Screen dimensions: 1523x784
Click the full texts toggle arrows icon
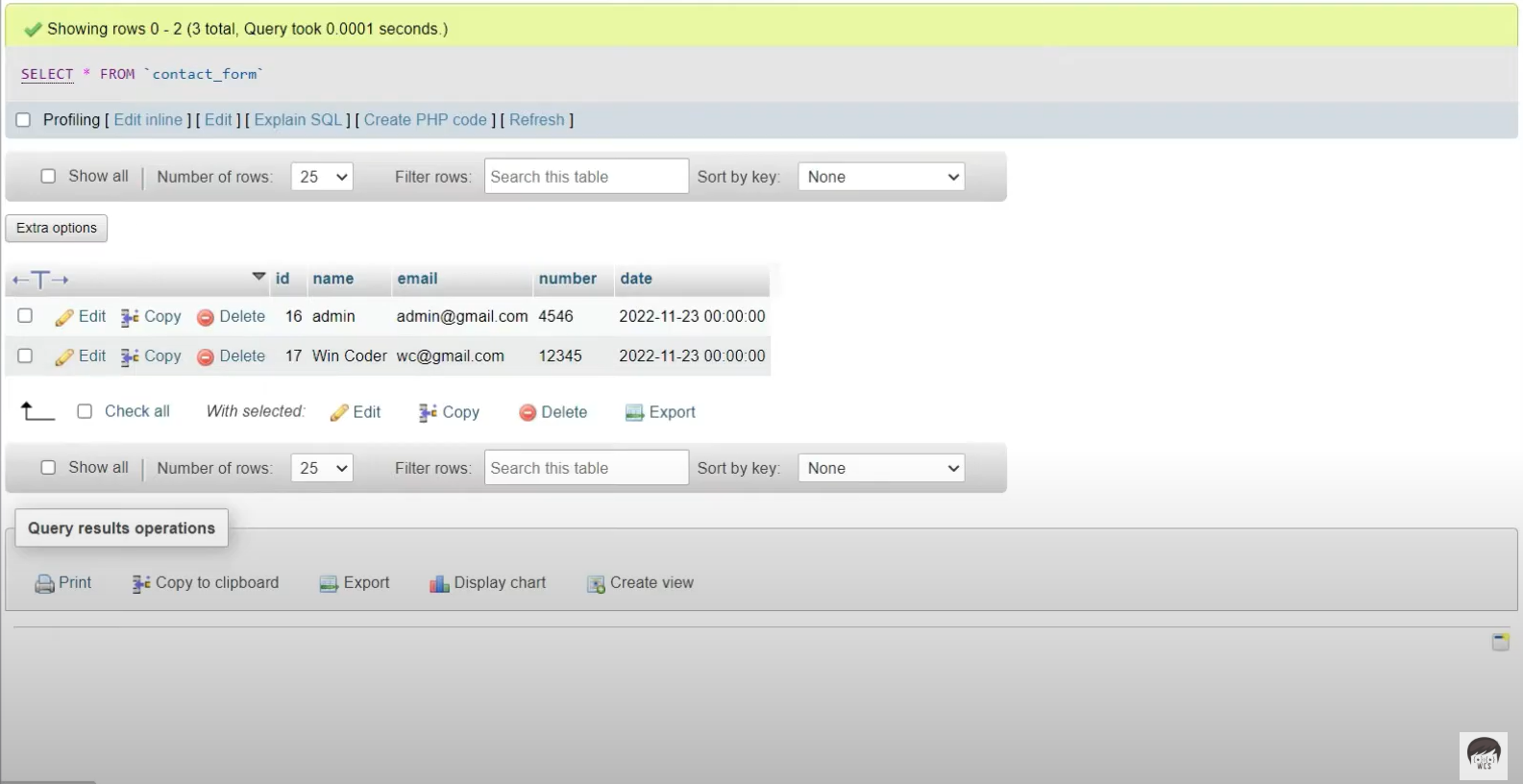pyautogui.click(x=40, y=280)
